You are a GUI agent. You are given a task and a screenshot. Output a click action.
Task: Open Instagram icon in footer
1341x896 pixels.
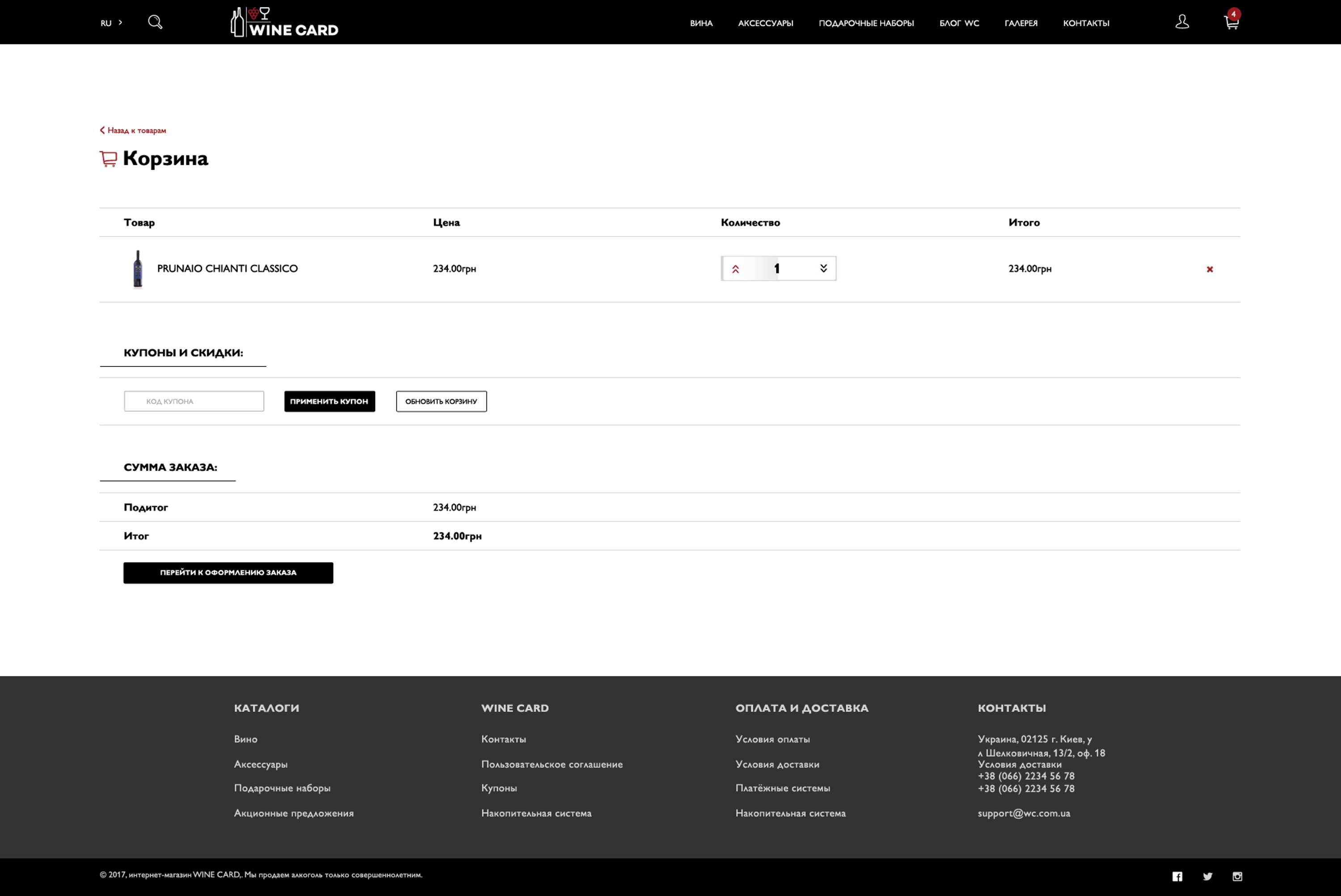[1237, 877]
